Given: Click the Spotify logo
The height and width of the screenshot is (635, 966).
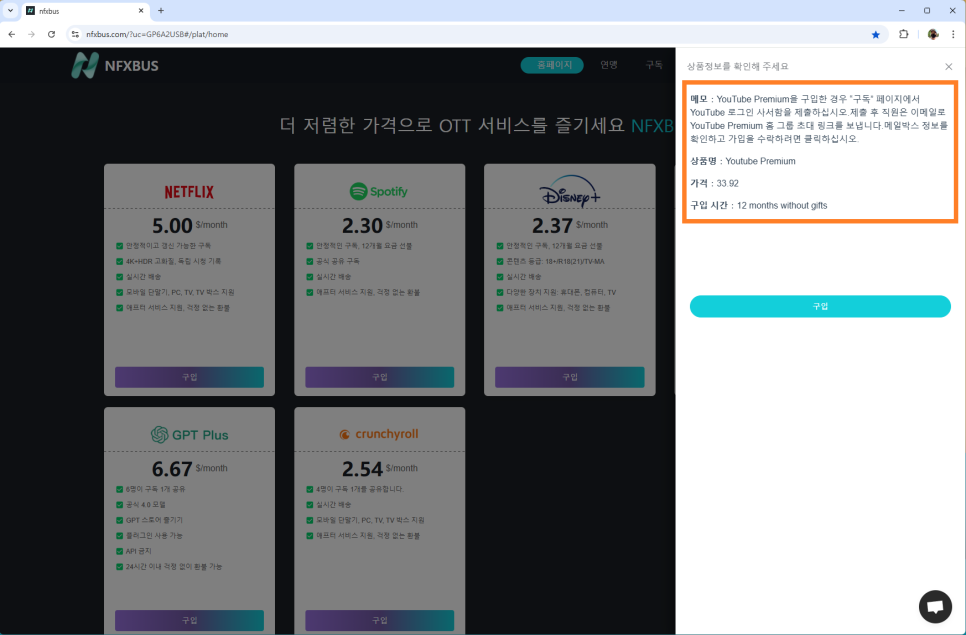Looking at the screenshot, I should click(x=379, y=191).
